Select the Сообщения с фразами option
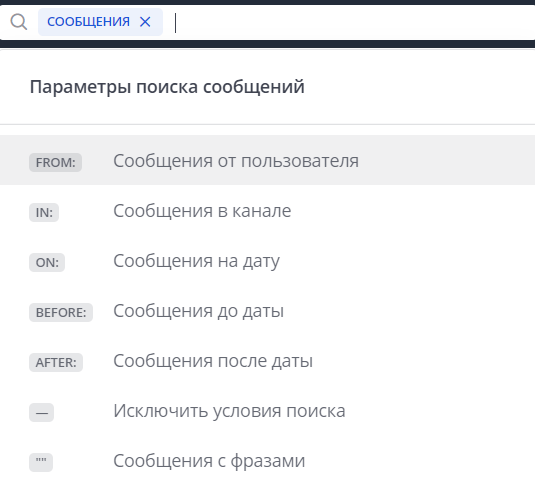 [268, 461]
